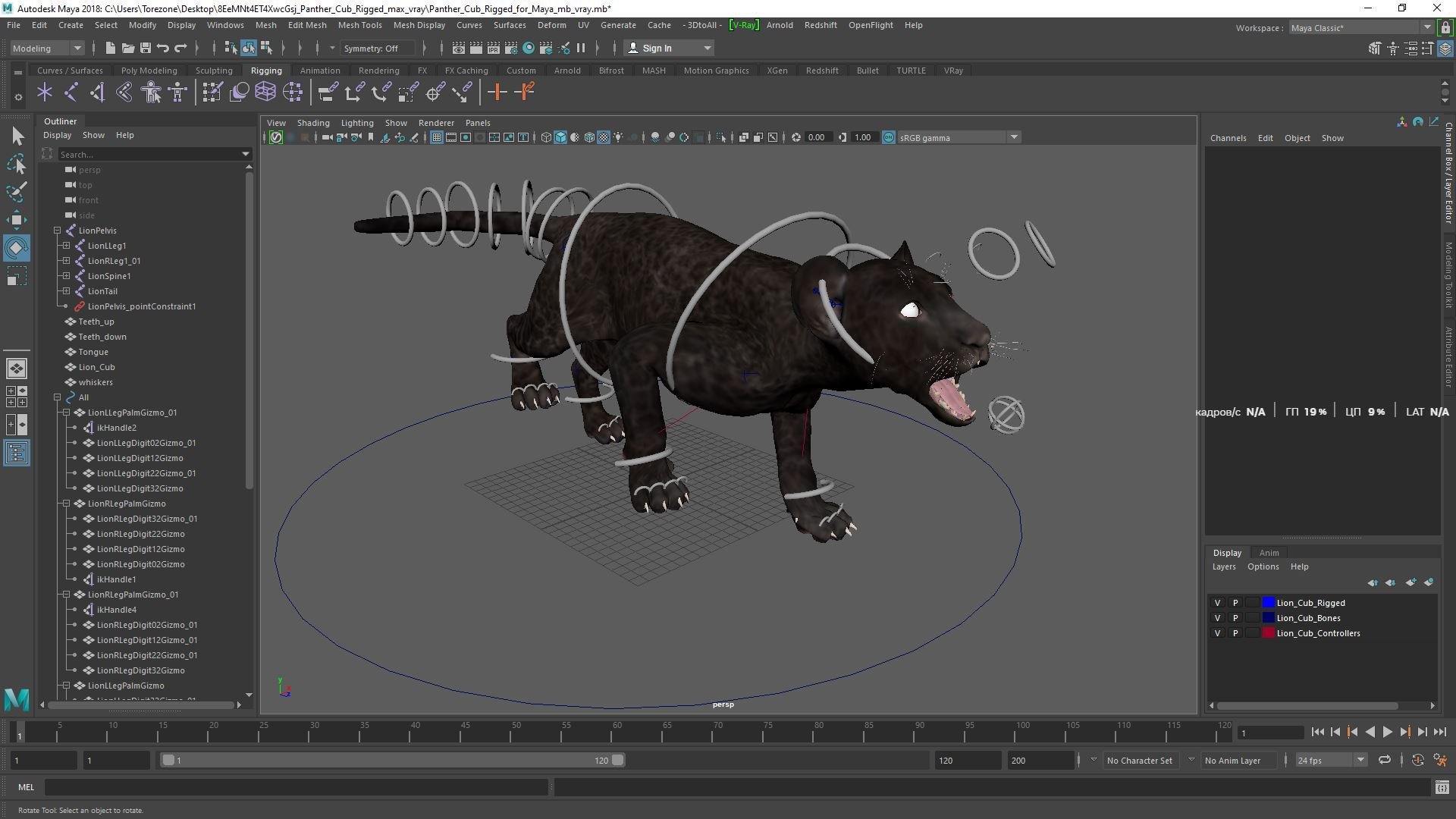
Task: Expand the LionTail tree node
Action: pyautogui.click(x=66, y=291)
